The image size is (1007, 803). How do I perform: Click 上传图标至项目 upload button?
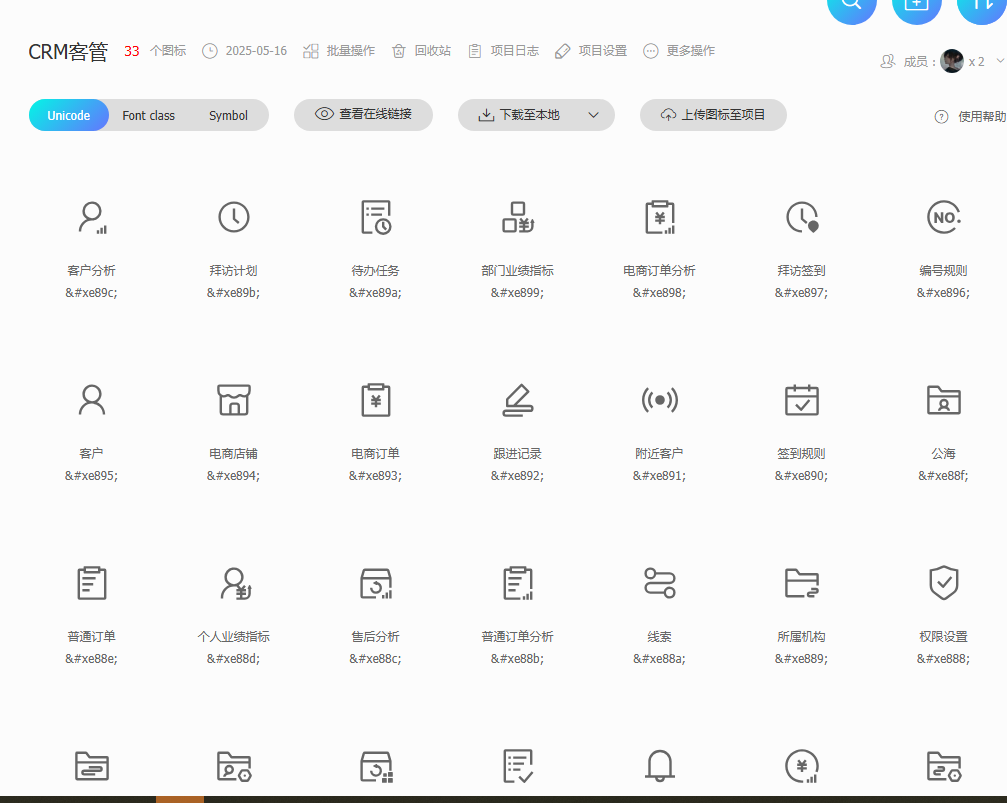713,115
